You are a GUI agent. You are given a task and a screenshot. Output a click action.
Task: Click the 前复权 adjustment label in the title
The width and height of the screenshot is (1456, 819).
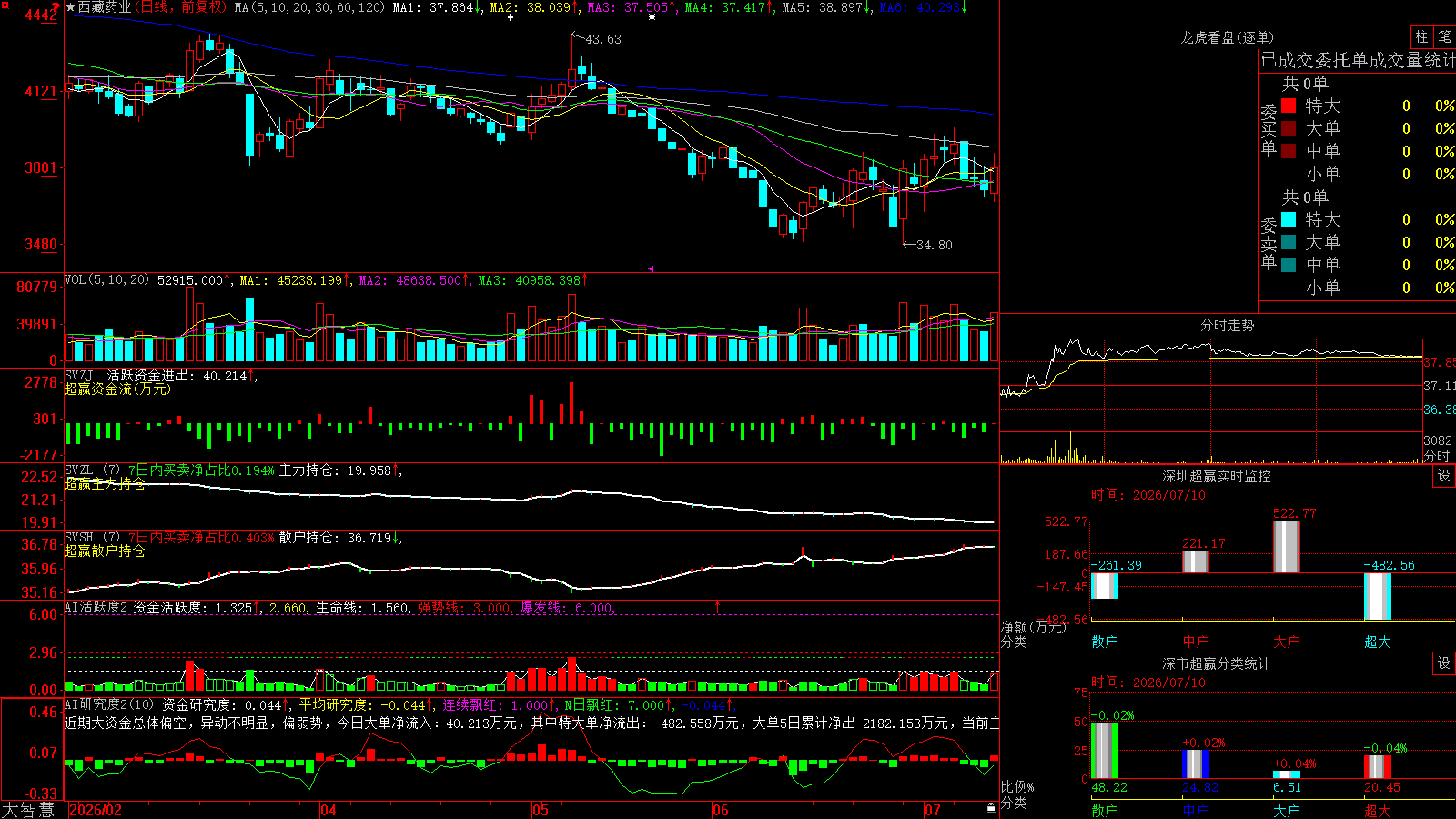click(201, 7)
